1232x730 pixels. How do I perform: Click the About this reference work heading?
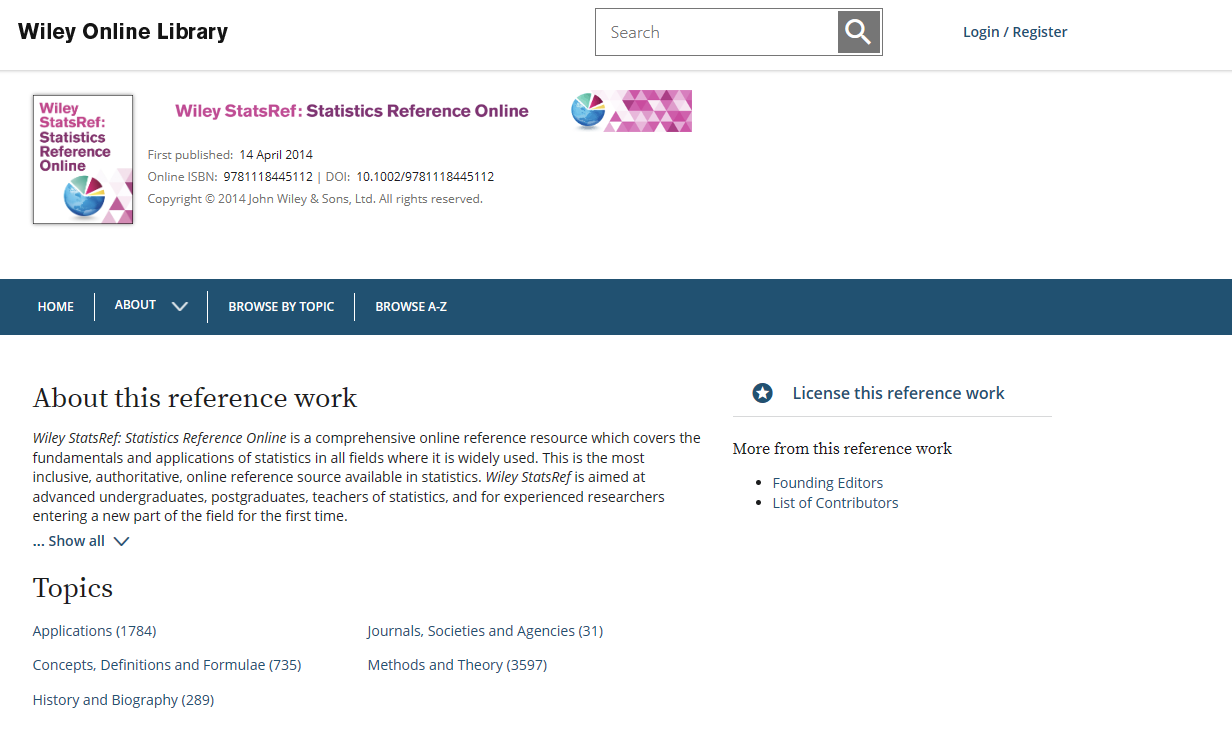[195, 398]
